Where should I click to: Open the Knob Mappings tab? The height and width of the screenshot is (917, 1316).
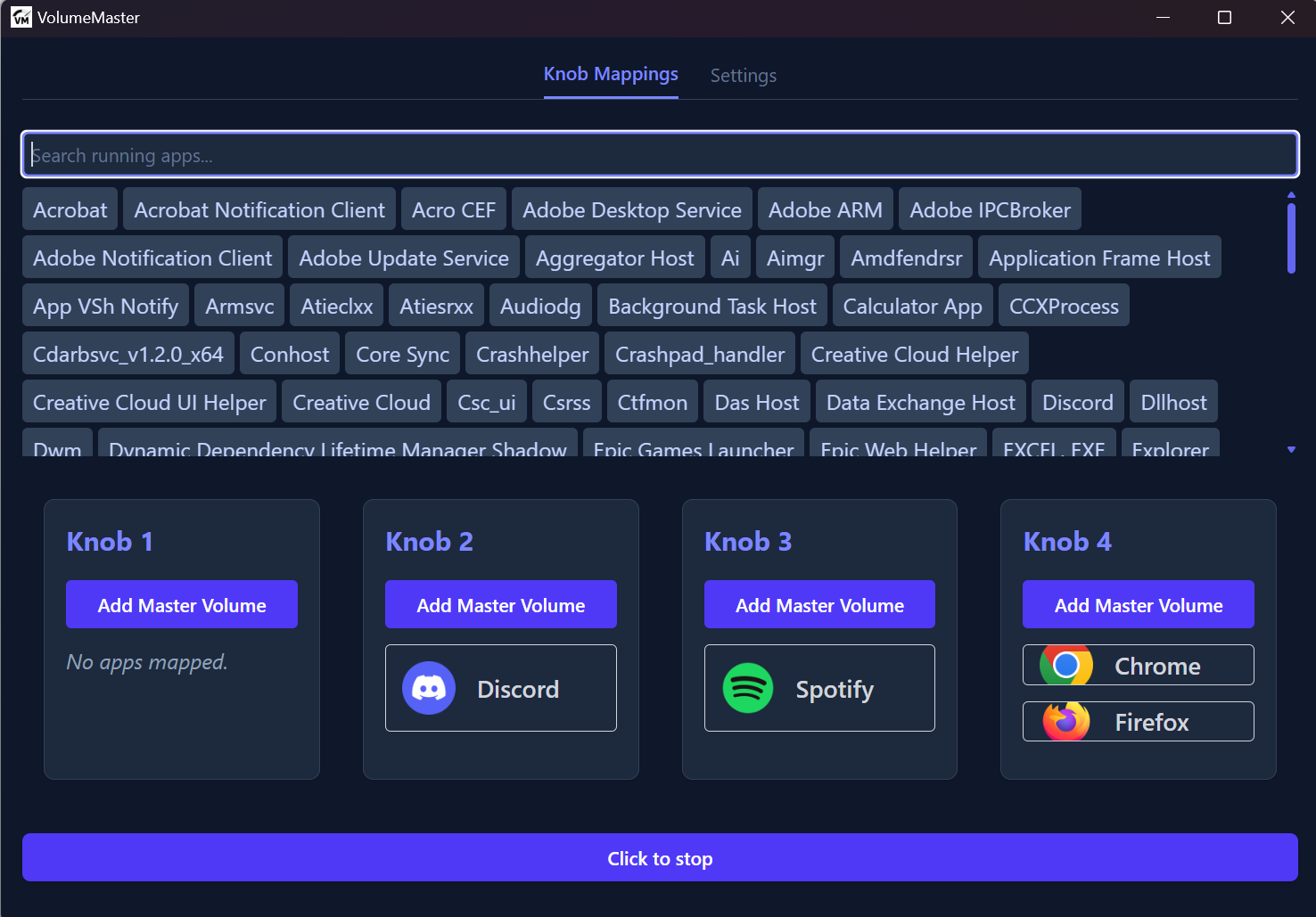click(611, 74)
